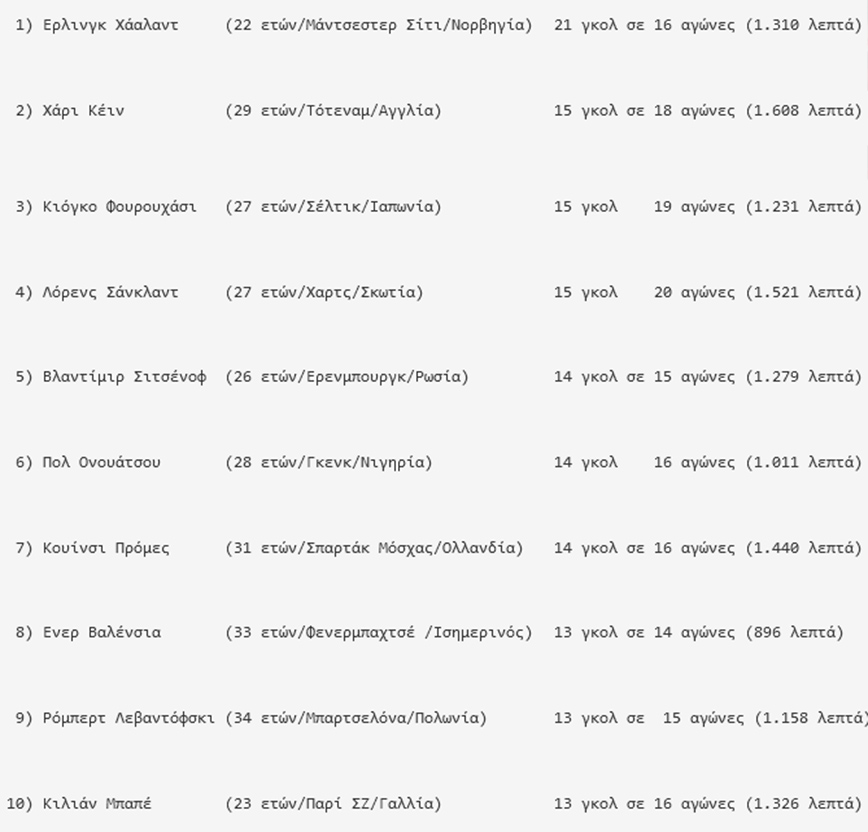
Task: Select the name Κουίνσι Πρόμες
Action: point(106,548)
